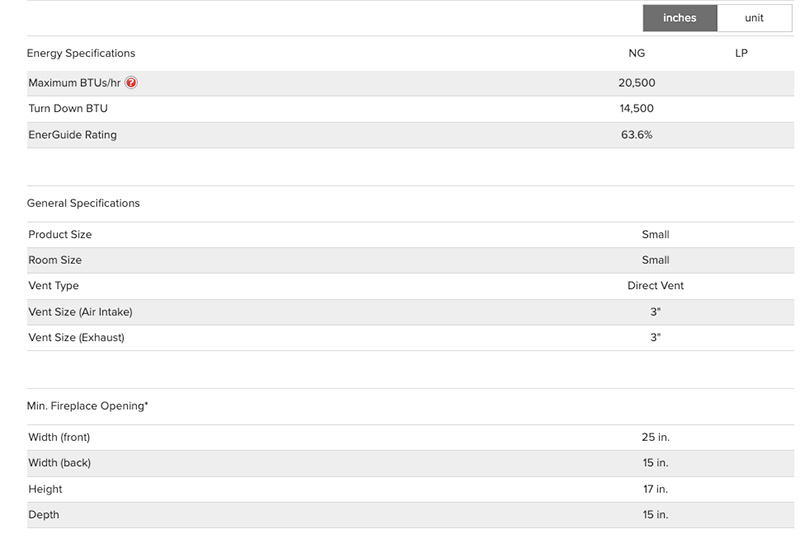Click the Maximum BTUs/hr row label
The height and width of the screenshot is (543, 800).
point(75,83)
